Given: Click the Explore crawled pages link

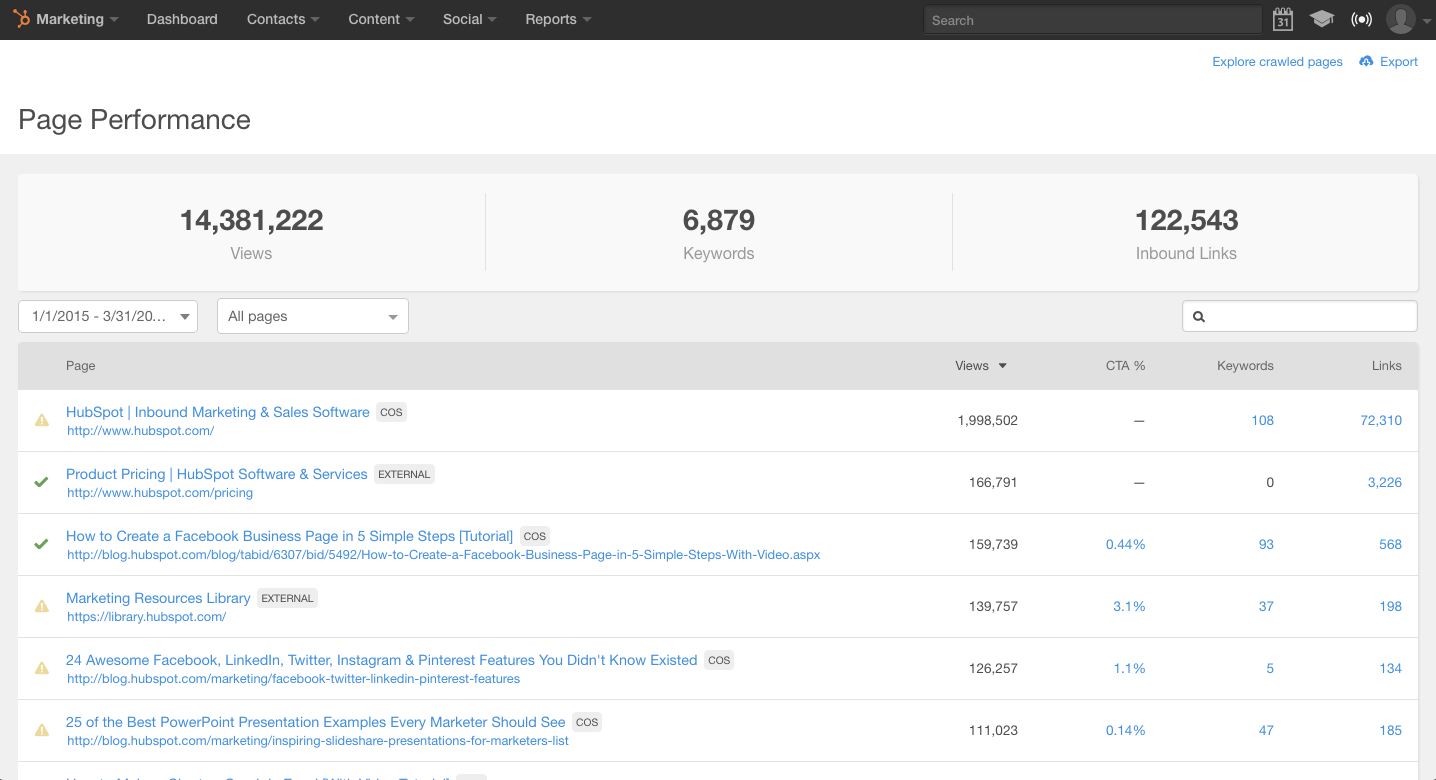Looking at the screenshot, I should (1277, 61).
